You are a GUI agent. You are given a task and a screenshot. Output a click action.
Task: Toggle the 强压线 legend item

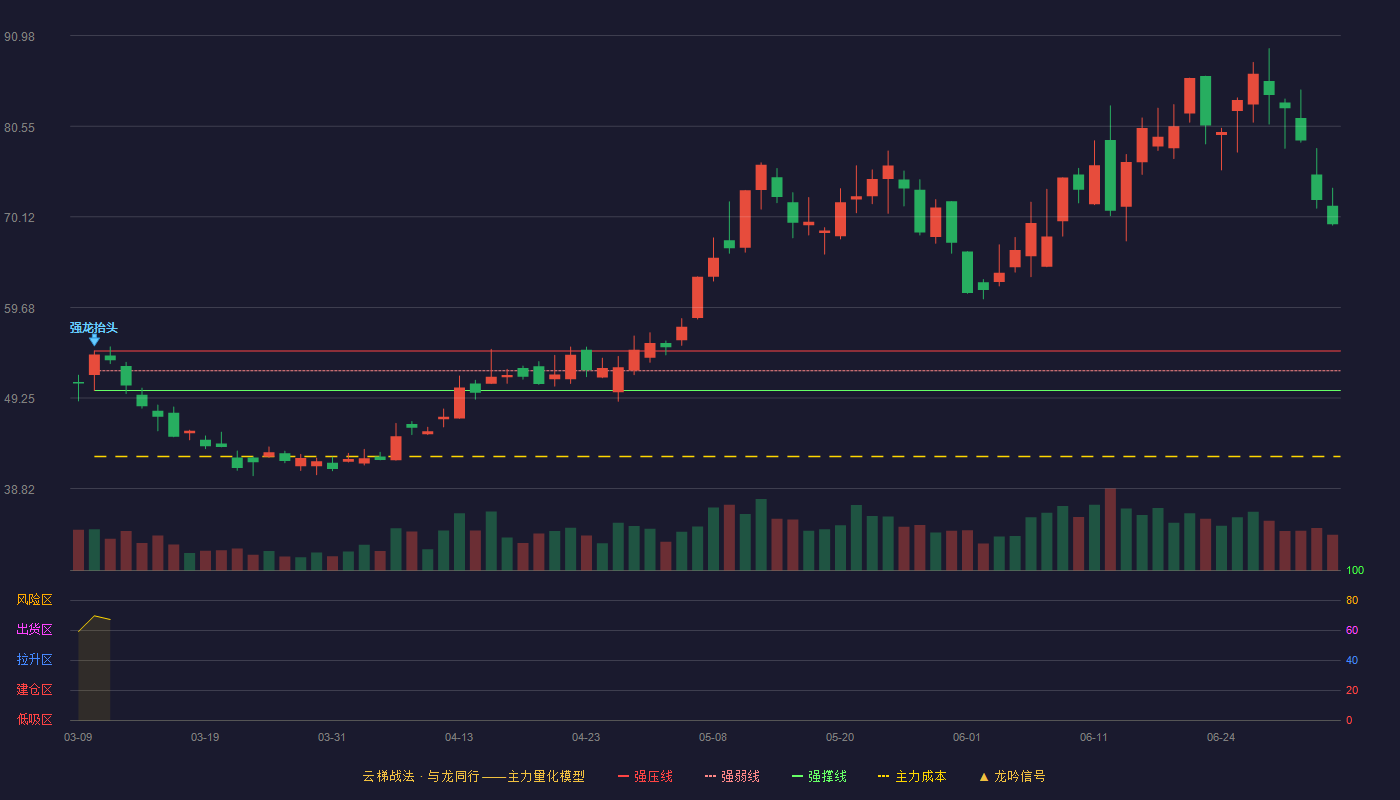click(645, 776)
